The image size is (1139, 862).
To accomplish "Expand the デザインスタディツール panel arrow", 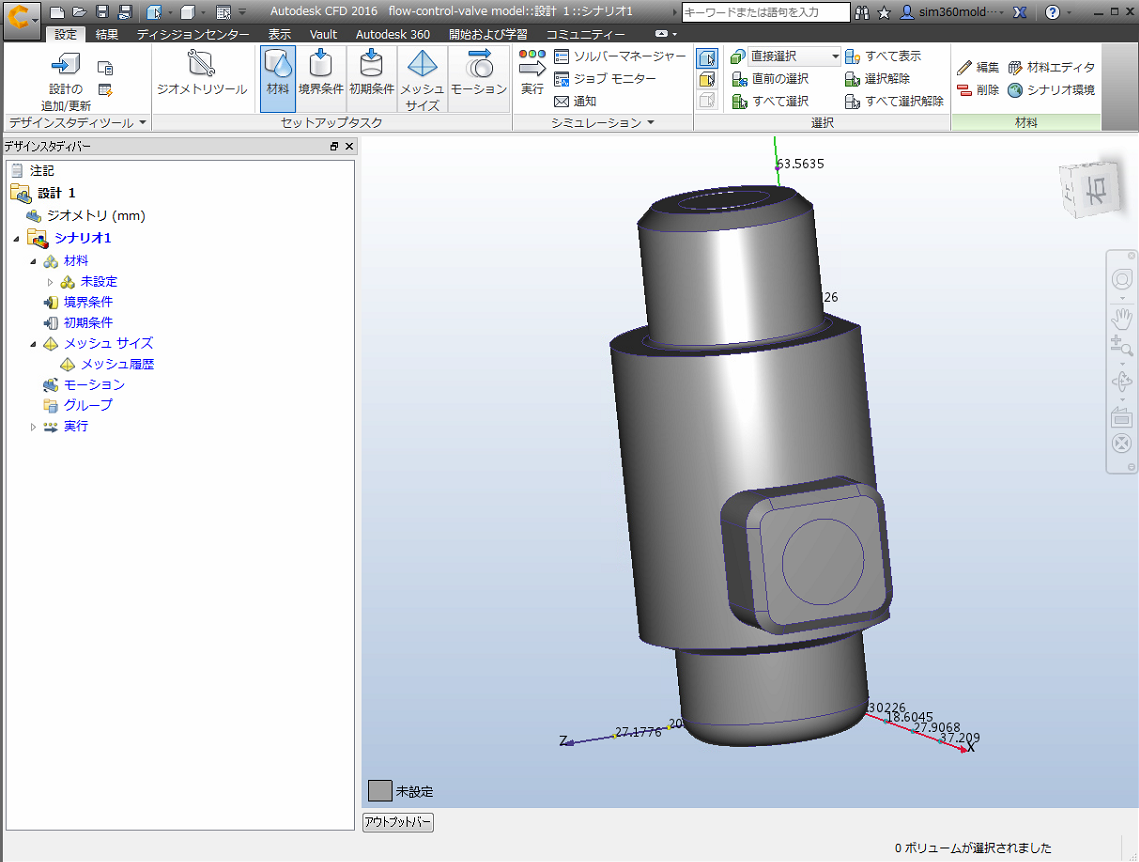I will (x=142, y=123).
